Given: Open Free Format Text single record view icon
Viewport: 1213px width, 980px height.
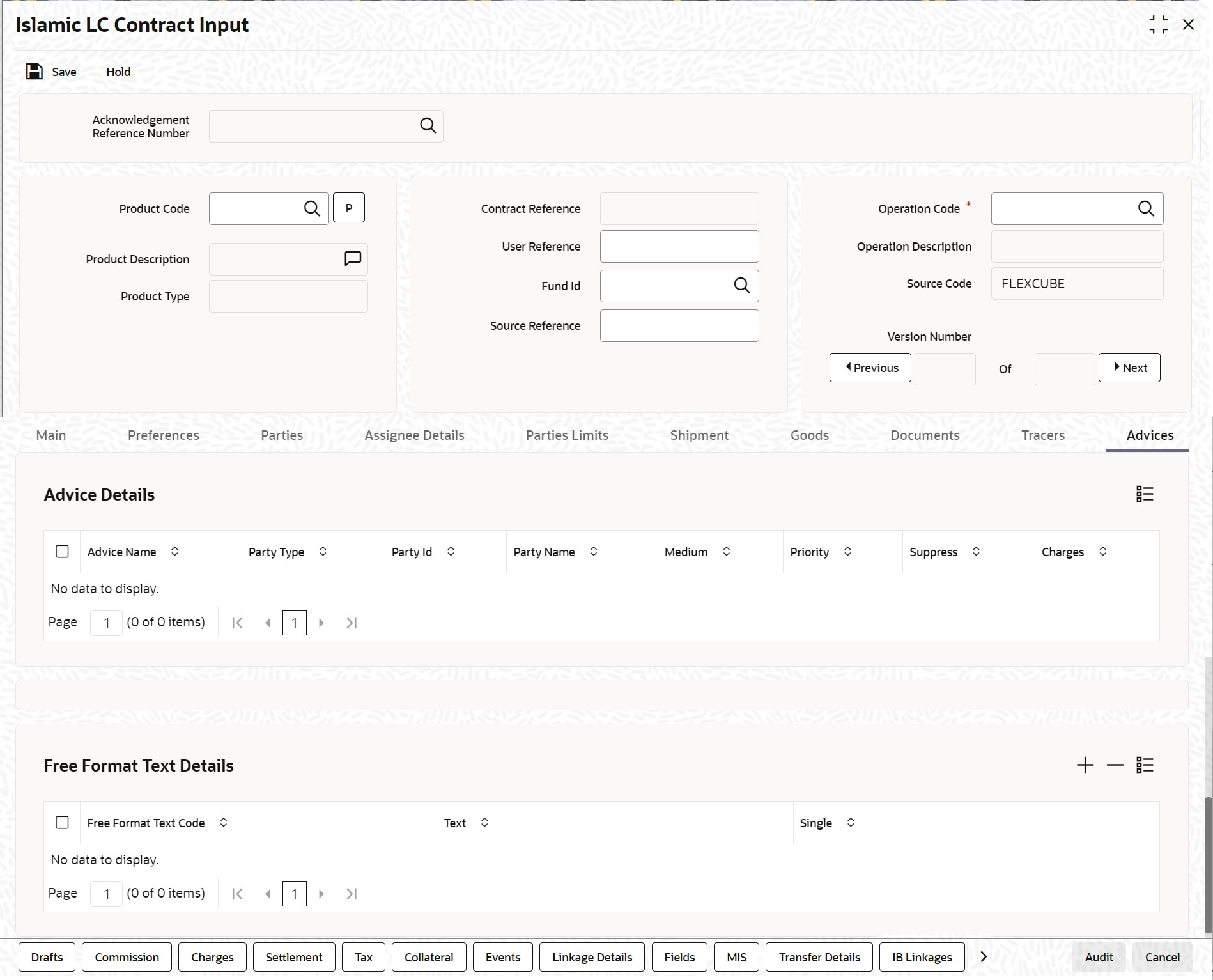Looking at the screenshot, I should tap(1145, 765).
